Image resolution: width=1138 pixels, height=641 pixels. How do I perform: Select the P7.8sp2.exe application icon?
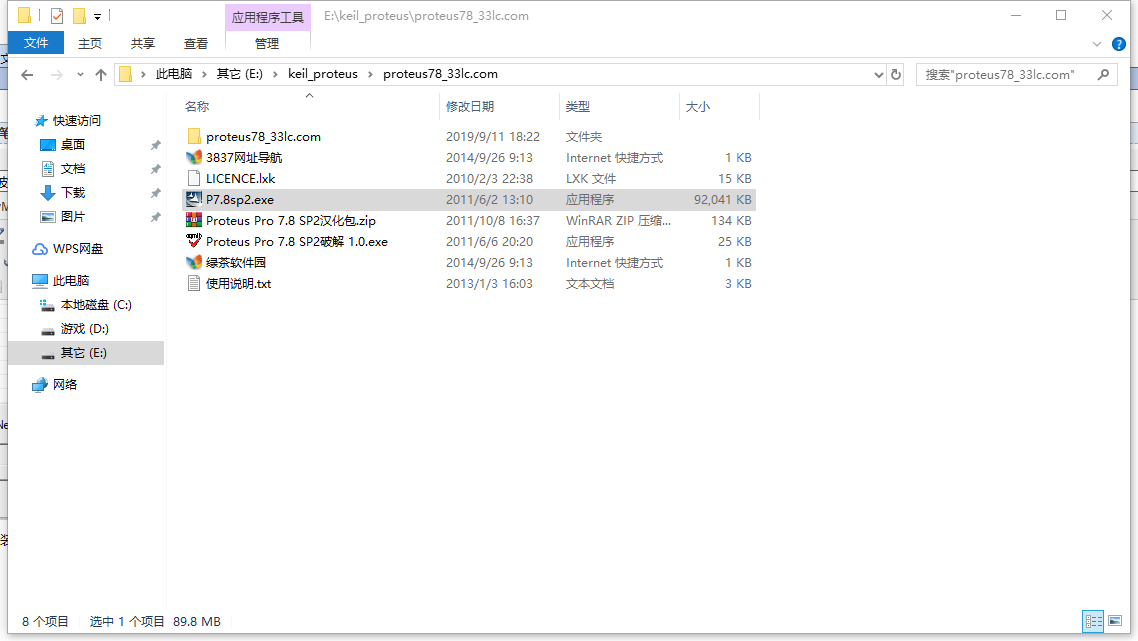tap(194, 200)
